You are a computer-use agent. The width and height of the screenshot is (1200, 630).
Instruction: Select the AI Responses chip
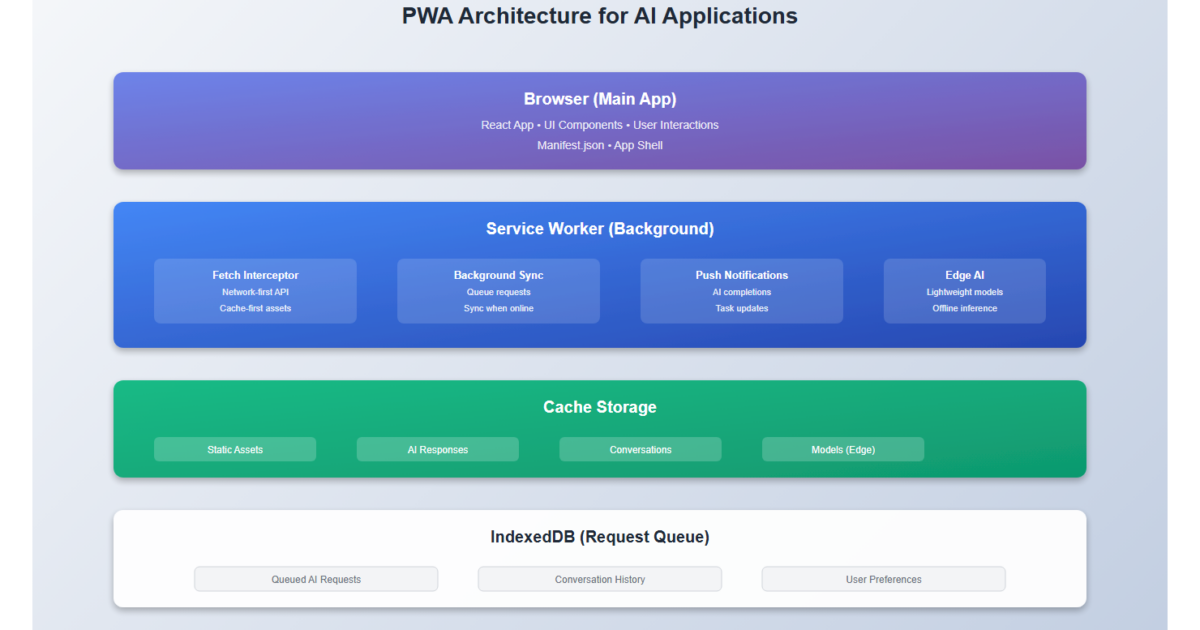[437, 450]
